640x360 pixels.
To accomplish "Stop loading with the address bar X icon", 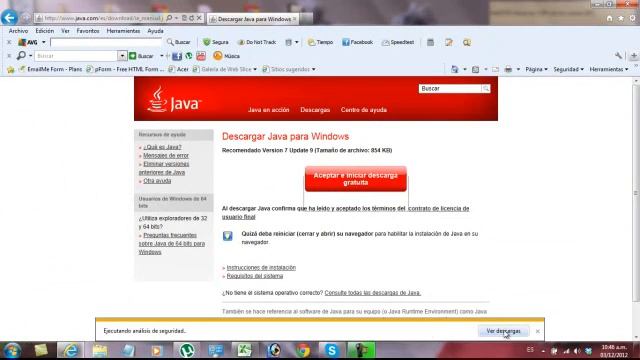I will [x=199, y=18].
